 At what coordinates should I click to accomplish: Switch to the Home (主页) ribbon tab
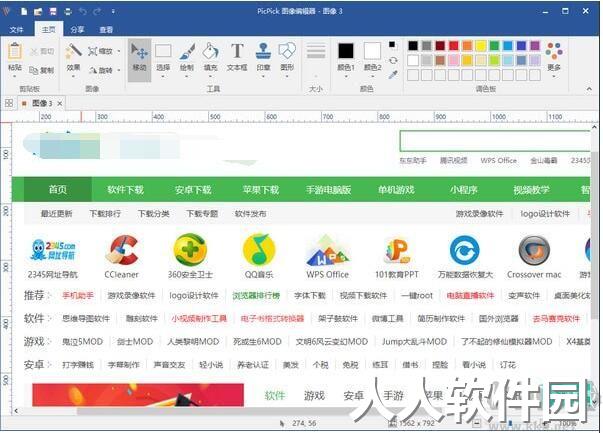(x=49, y=29)
